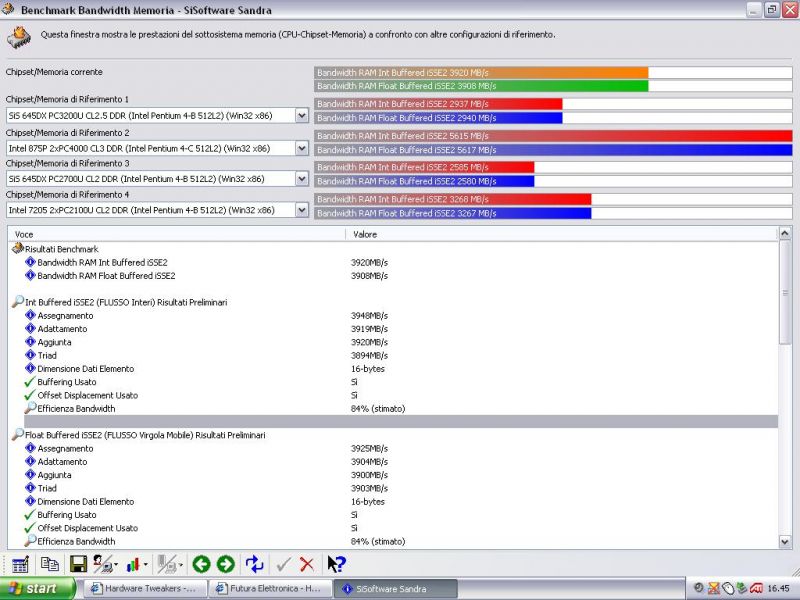
Task: Click the Valore column header
Action: click(561, 234)
